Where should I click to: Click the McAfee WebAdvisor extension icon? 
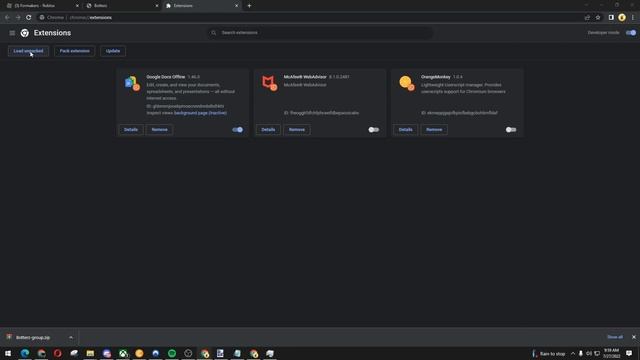(x=269, y=83)
